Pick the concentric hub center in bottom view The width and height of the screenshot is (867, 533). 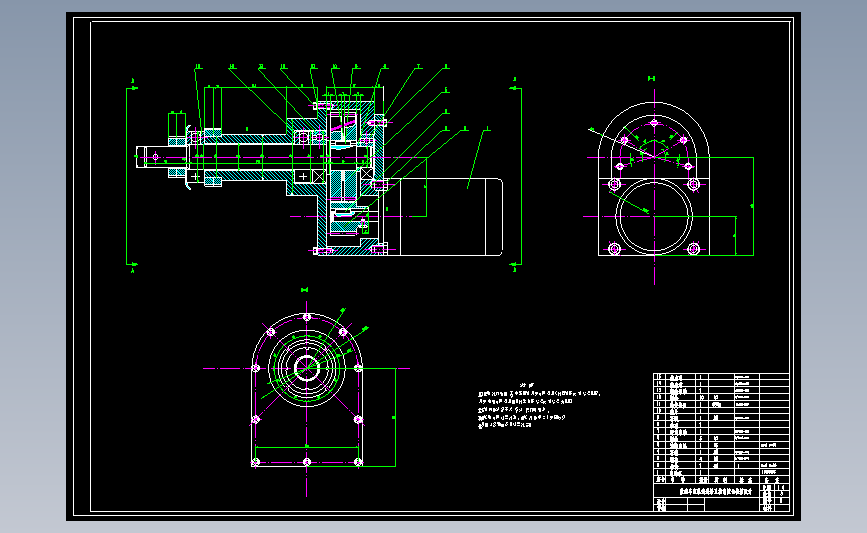(x=306, y=368)
